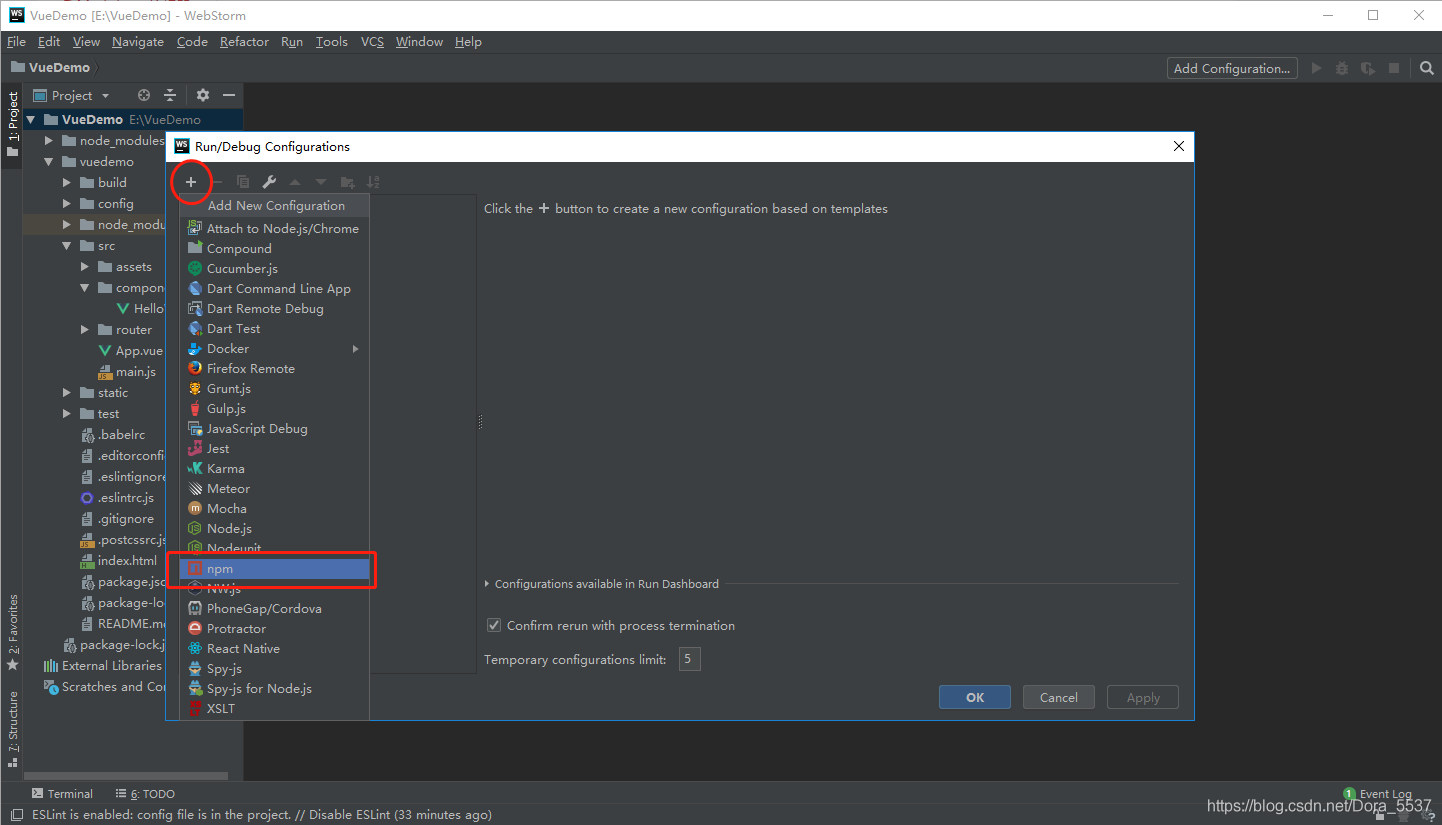Click the locate/scroll-from-source target icon
Screen dimensions: 1442x825
coord(144,95)
